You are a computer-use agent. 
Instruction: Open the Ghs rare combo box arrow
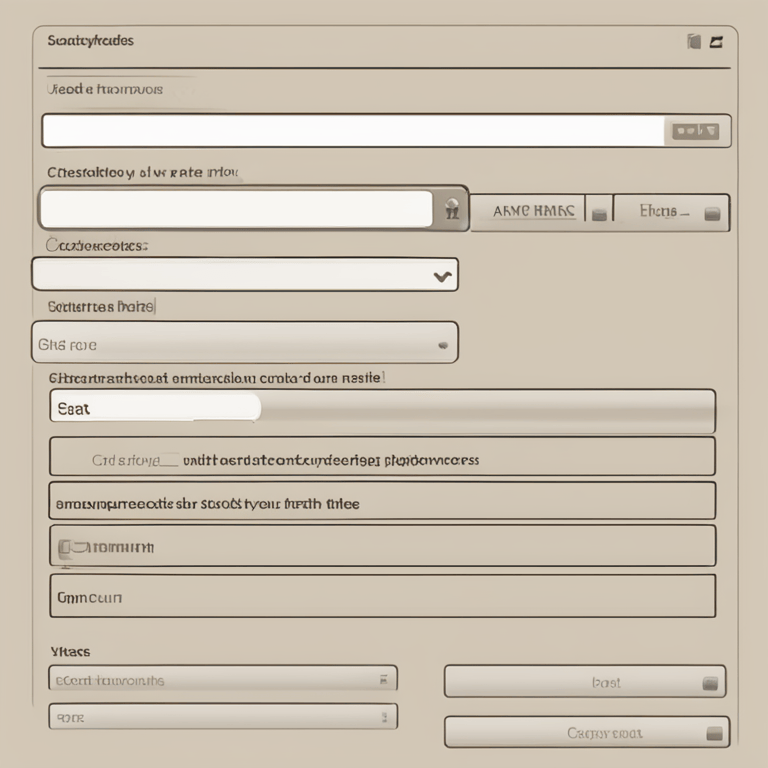click(443, 345)
